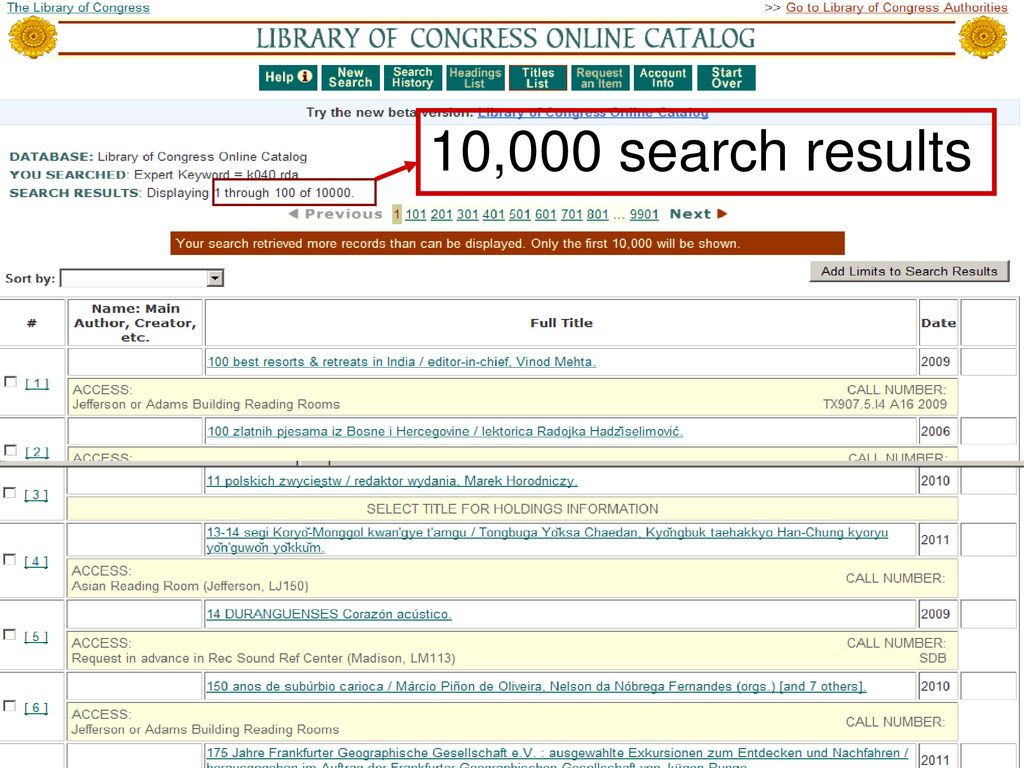This screenshot has width=1024, height=768.
Task: Click call number TX907.5.I4 A16 2009
Action: click(884, 404)
